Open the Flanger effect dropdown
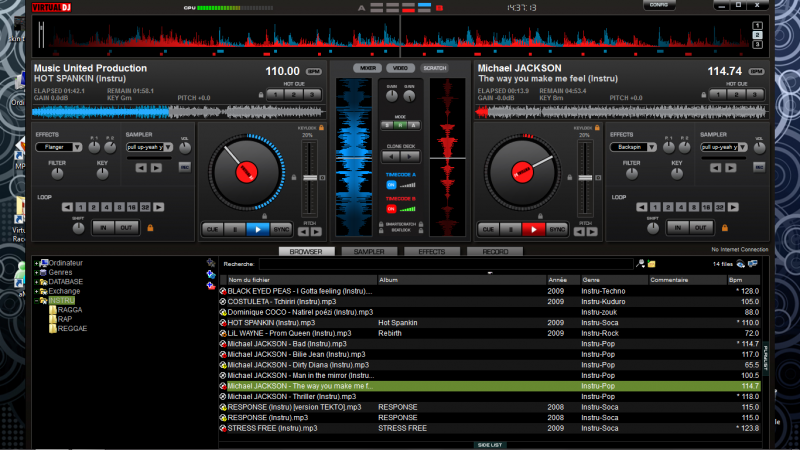The image size is (800, 450). [x=77, y=147]
